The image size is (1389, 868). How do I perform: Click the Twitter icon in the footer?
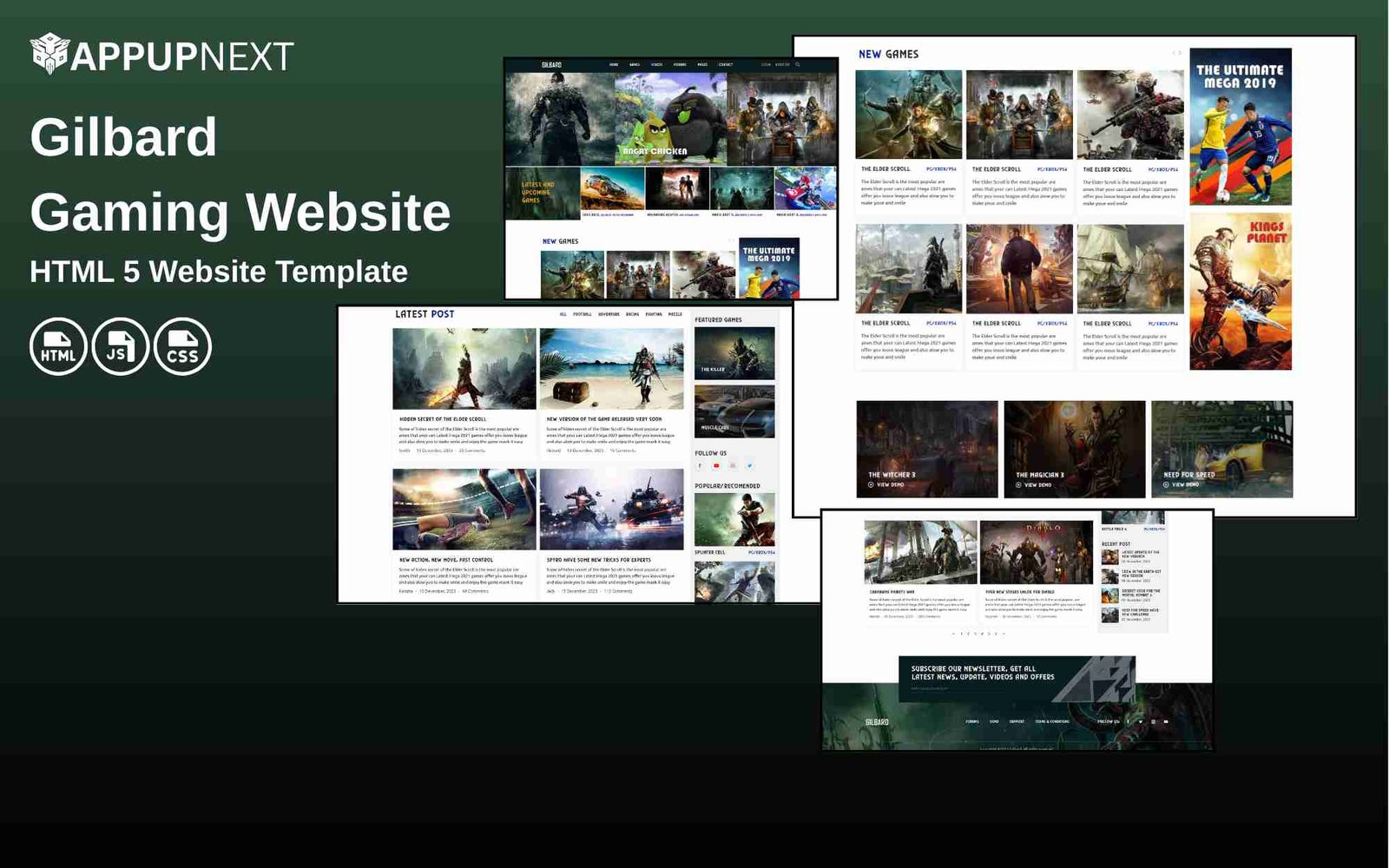[x=1141, y=721]
